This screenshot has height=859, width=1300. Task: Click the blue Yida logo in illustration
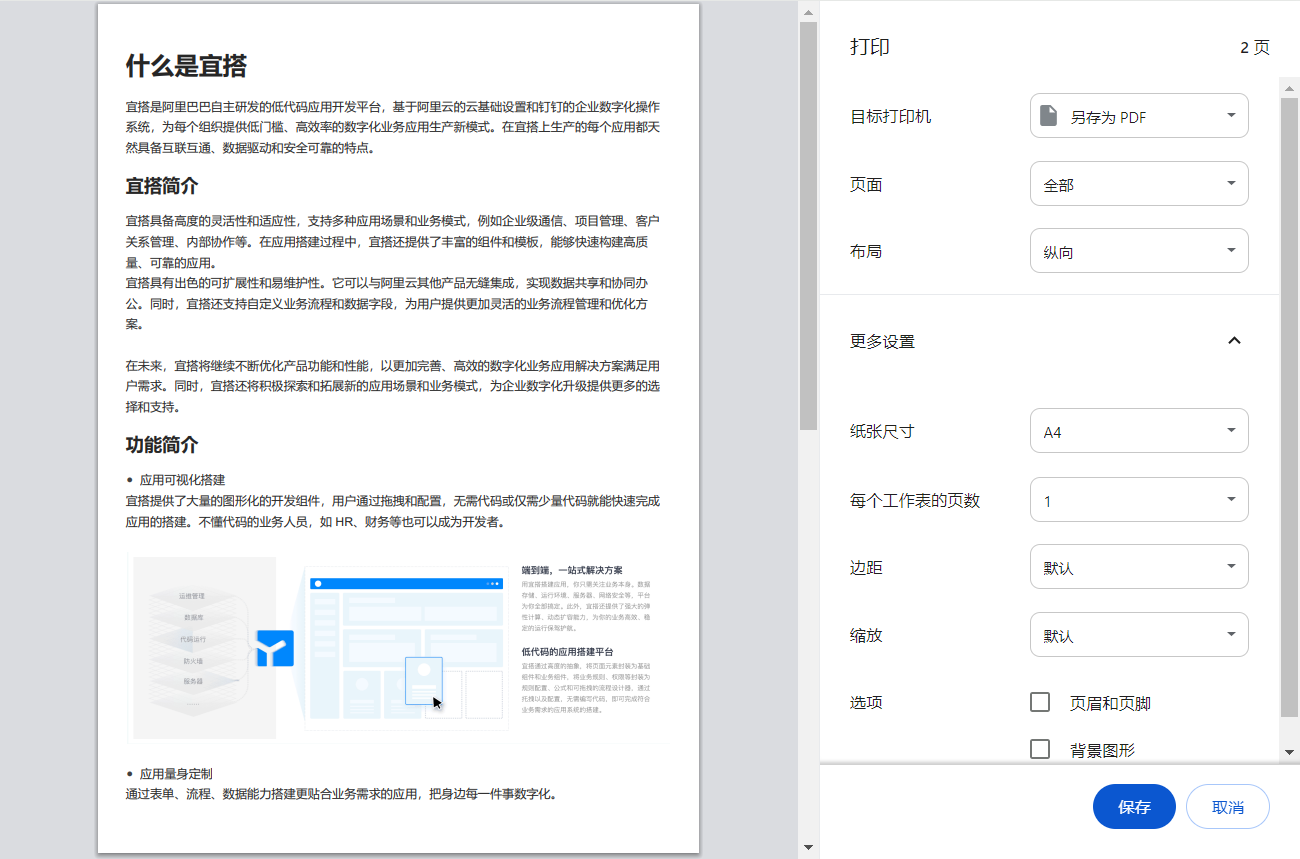pos(275,648)
